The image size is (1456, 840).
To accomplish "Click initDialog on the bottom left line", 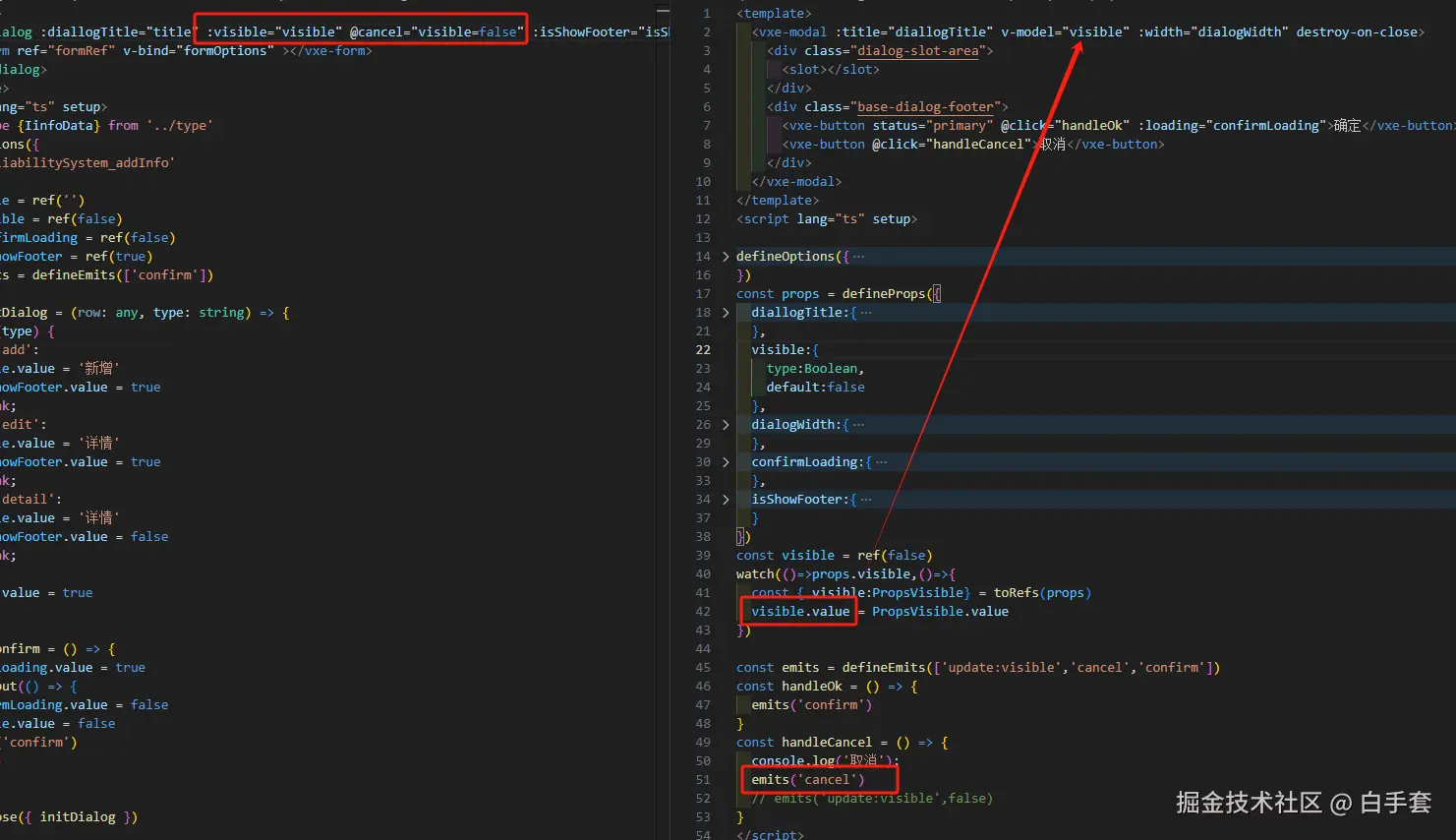I will coord(78,817).
